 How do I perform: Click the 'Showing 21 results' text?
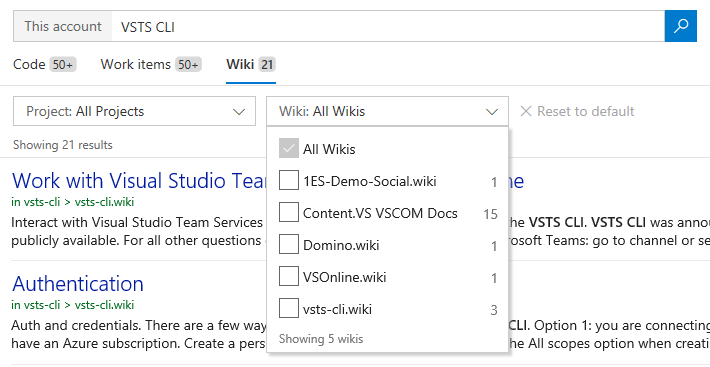62,145
